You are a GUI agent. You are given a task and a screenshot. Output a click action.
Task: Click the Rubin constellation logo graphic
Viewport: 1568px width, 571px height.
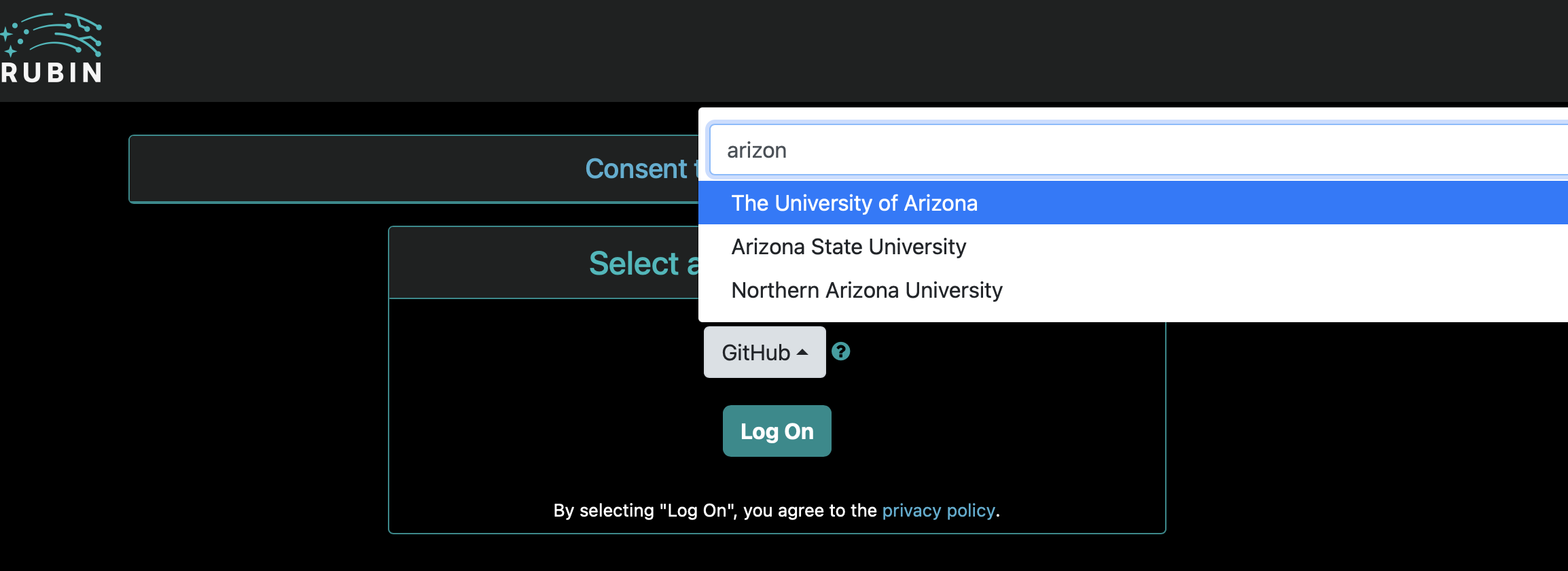52,34
